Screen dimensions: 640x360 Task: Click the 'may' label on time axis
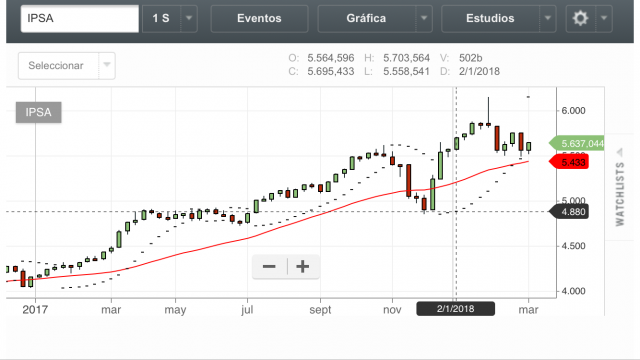tap(176, 310)
